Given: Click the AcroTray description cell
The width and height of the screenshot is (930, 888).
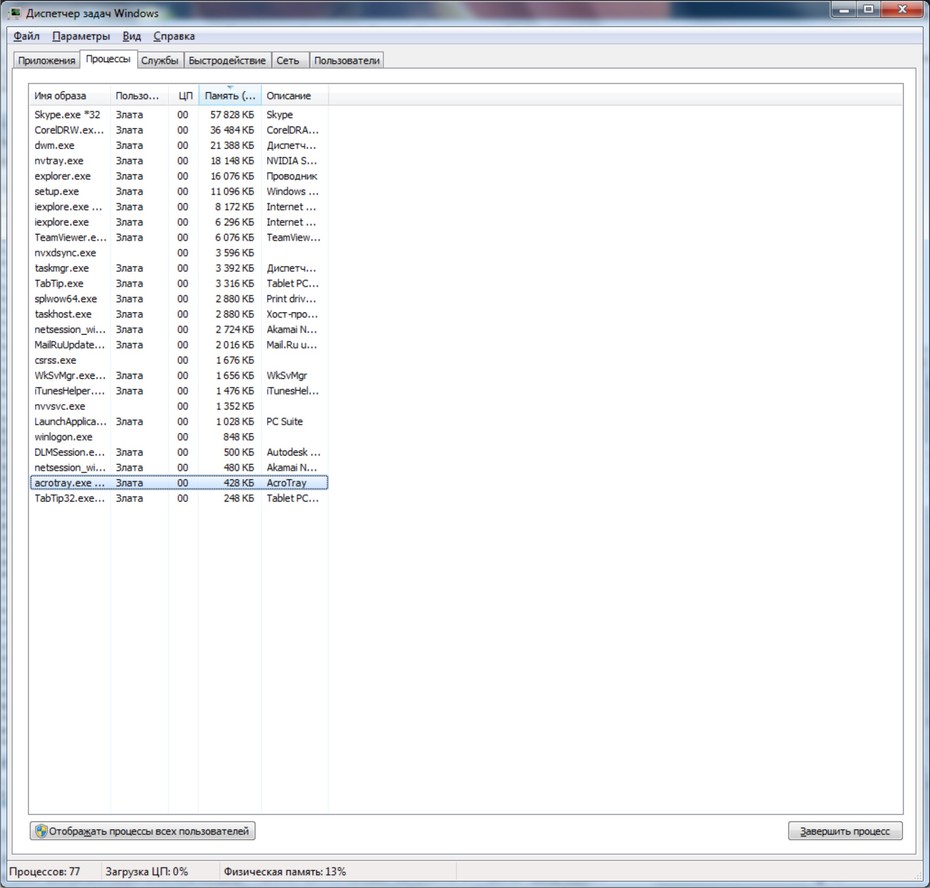Looking at the screenshot, I should (x=286, y=483).
